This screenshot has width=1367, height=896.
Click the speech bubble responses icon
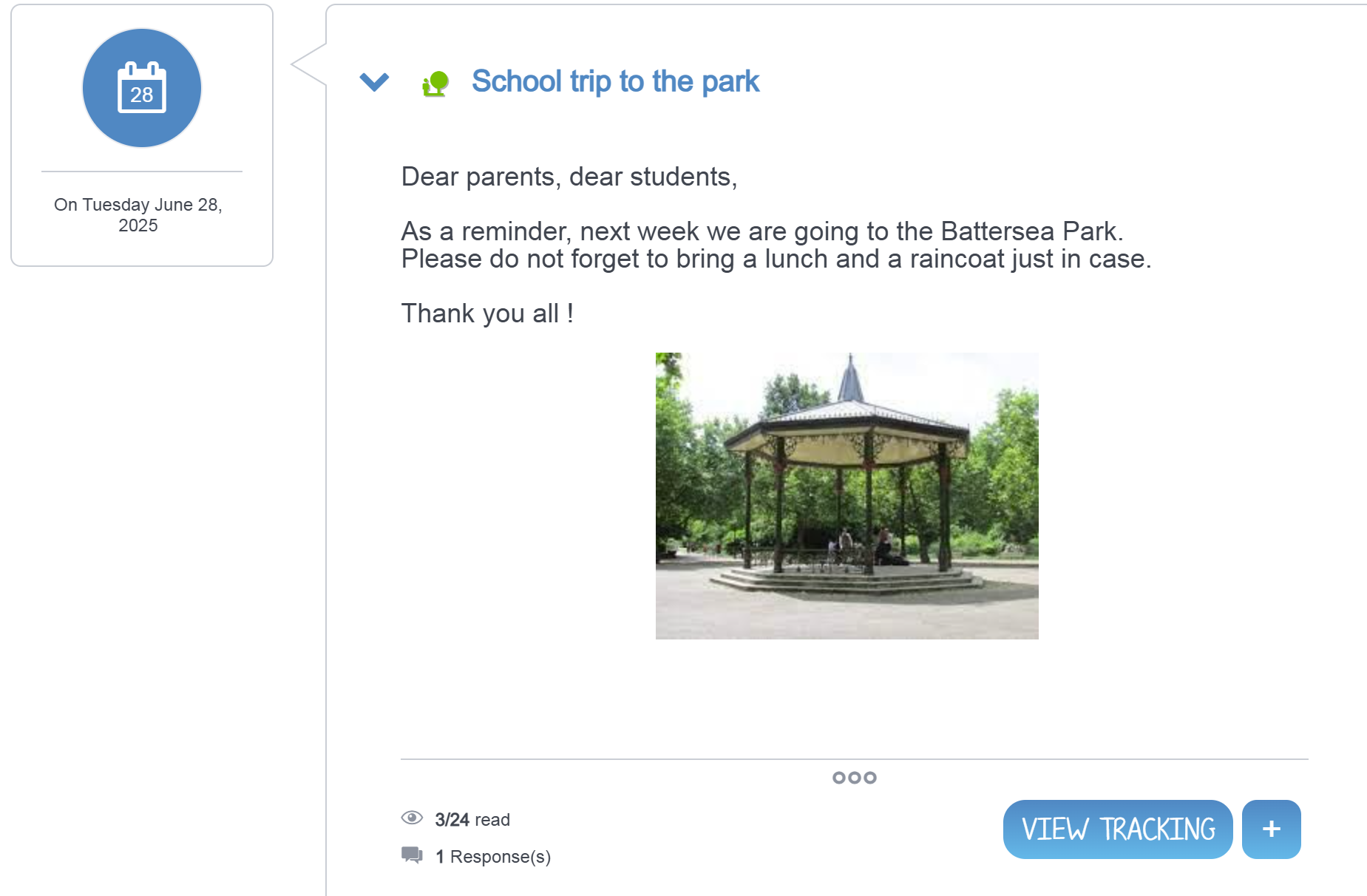(412, 855)
